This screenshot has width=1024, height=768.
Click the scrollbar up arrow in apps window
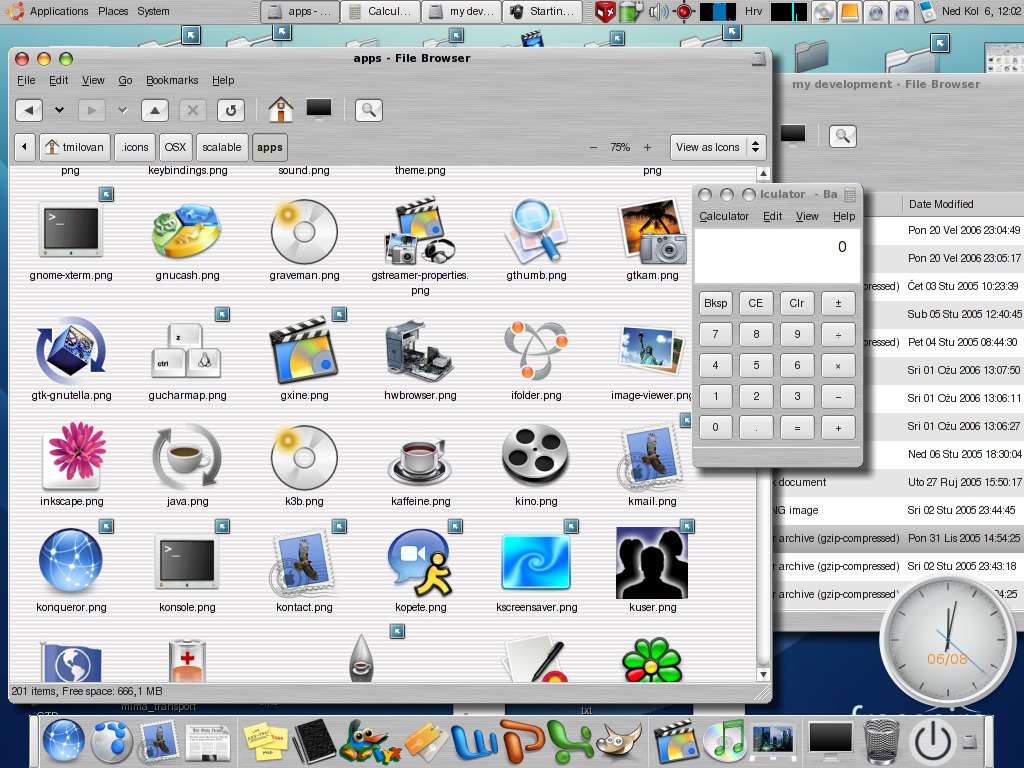(x=763, y=174)
